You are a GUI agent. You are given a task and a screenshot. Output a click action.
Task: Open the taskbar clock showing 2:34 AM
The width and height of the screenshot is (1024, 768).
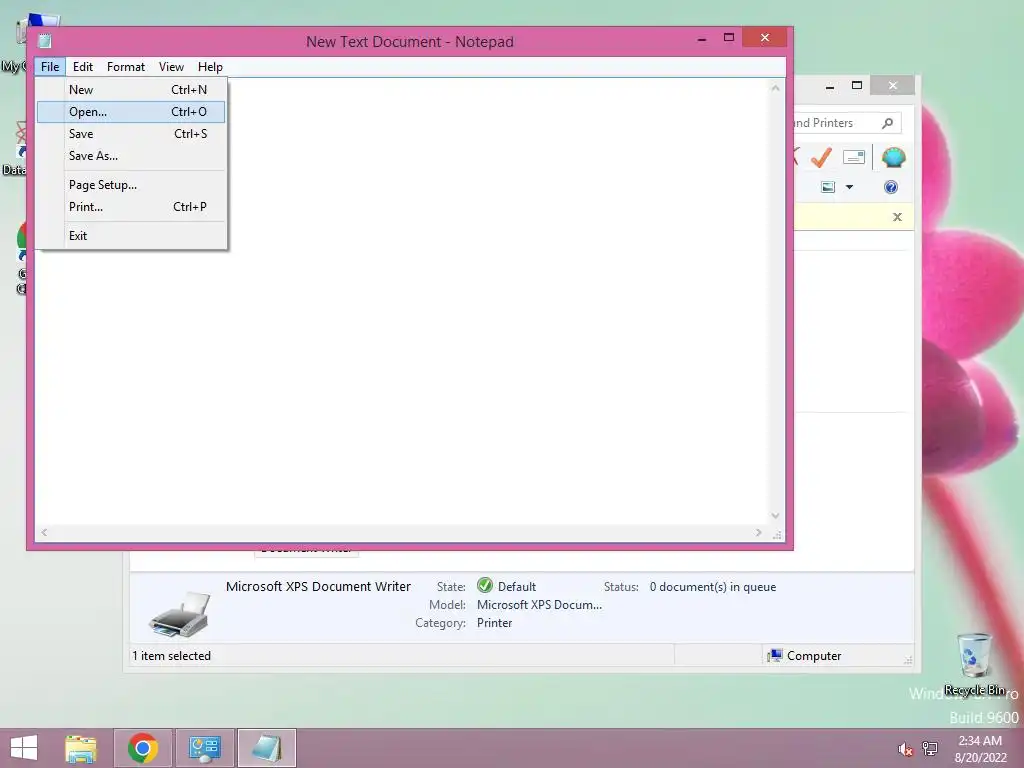pyautogui.click(x=980, y=749)
